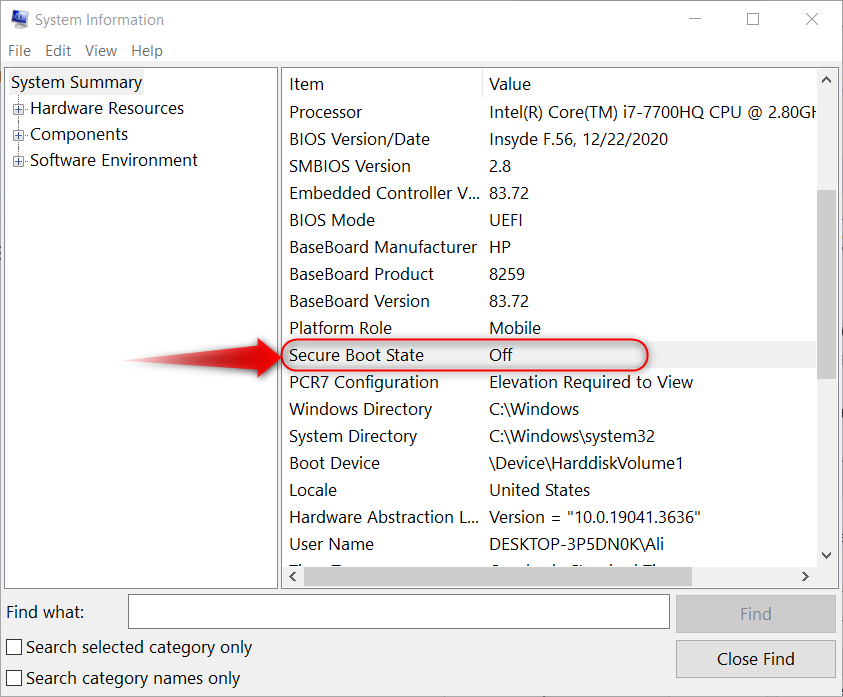Click the vertical scrollbar down arrow
The height and width of the screenshot is (697, 843).
826,554
